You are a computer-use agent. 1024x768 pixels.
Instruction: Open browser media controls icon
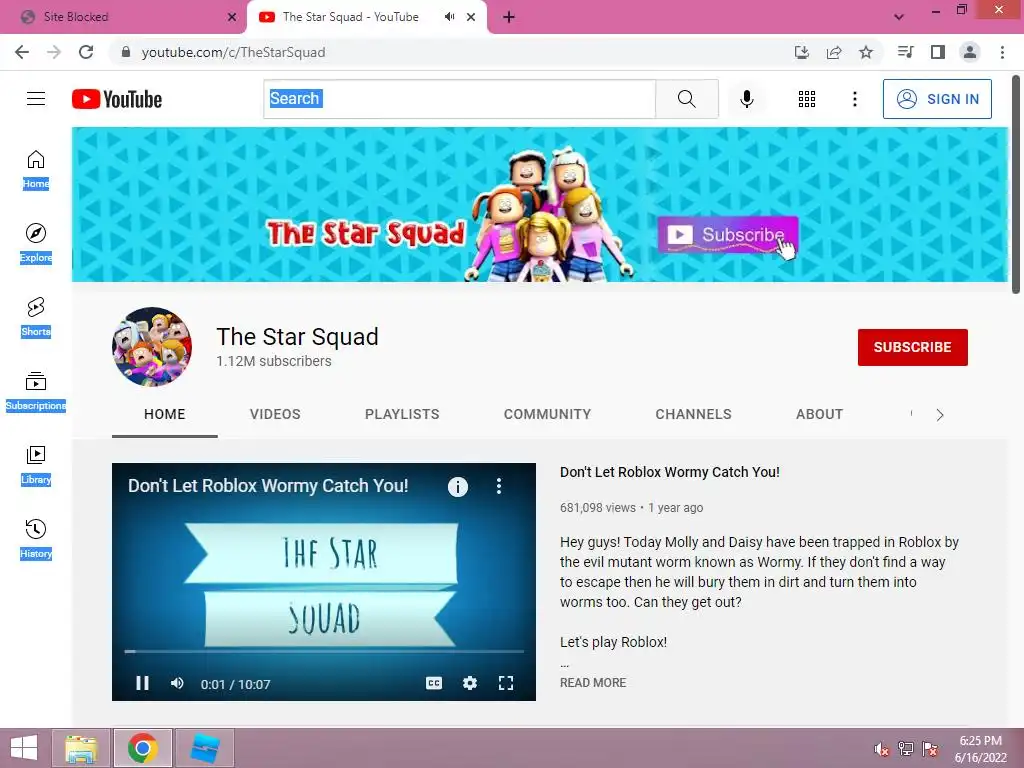point(905,52)
